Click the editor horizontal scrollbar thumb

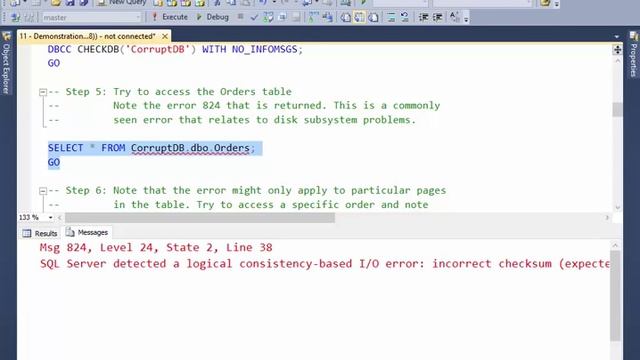point(200,218)
